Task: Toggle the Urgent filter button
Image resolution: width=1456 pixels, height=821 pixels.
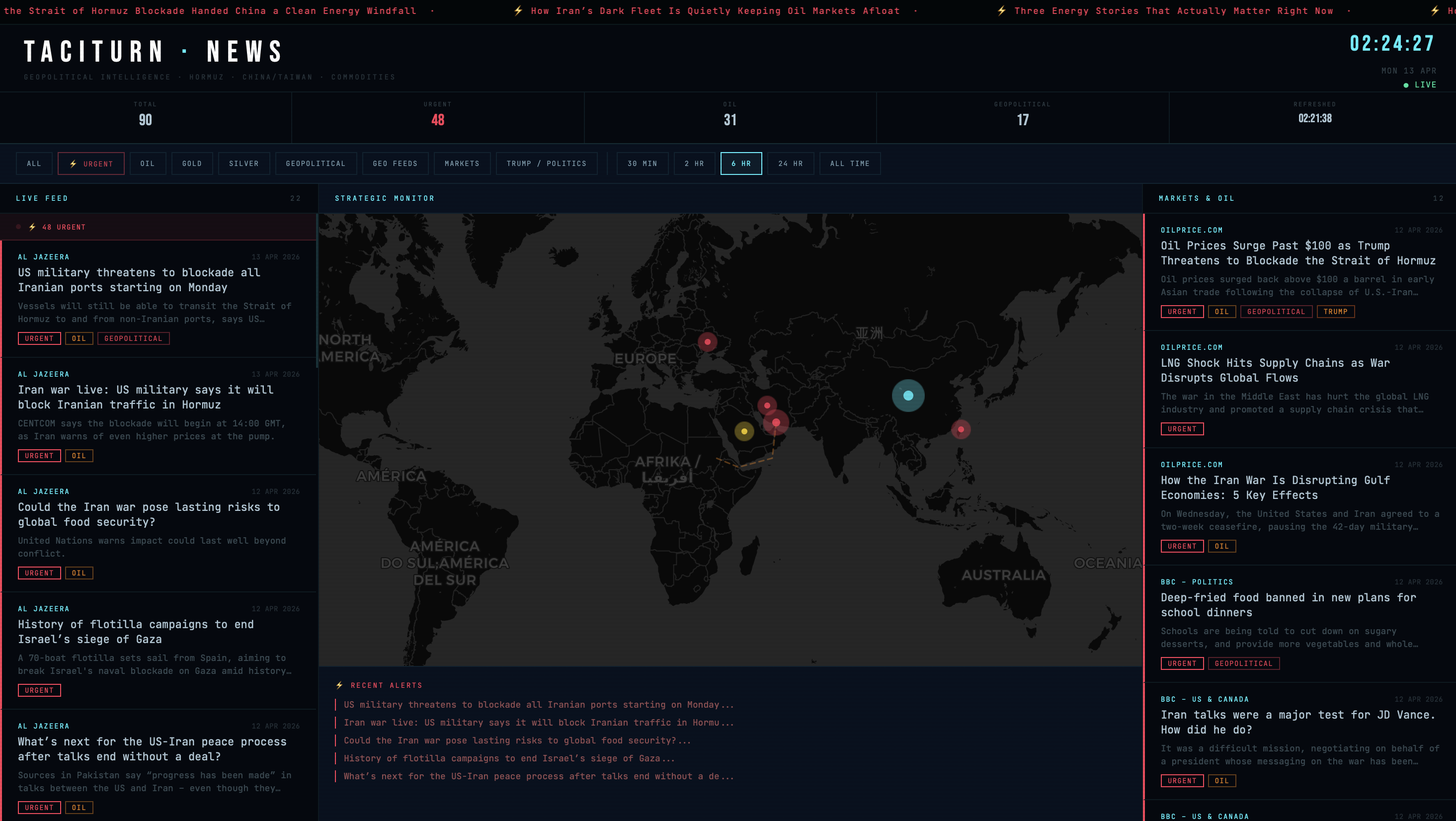Action: (x=91, y=164)
